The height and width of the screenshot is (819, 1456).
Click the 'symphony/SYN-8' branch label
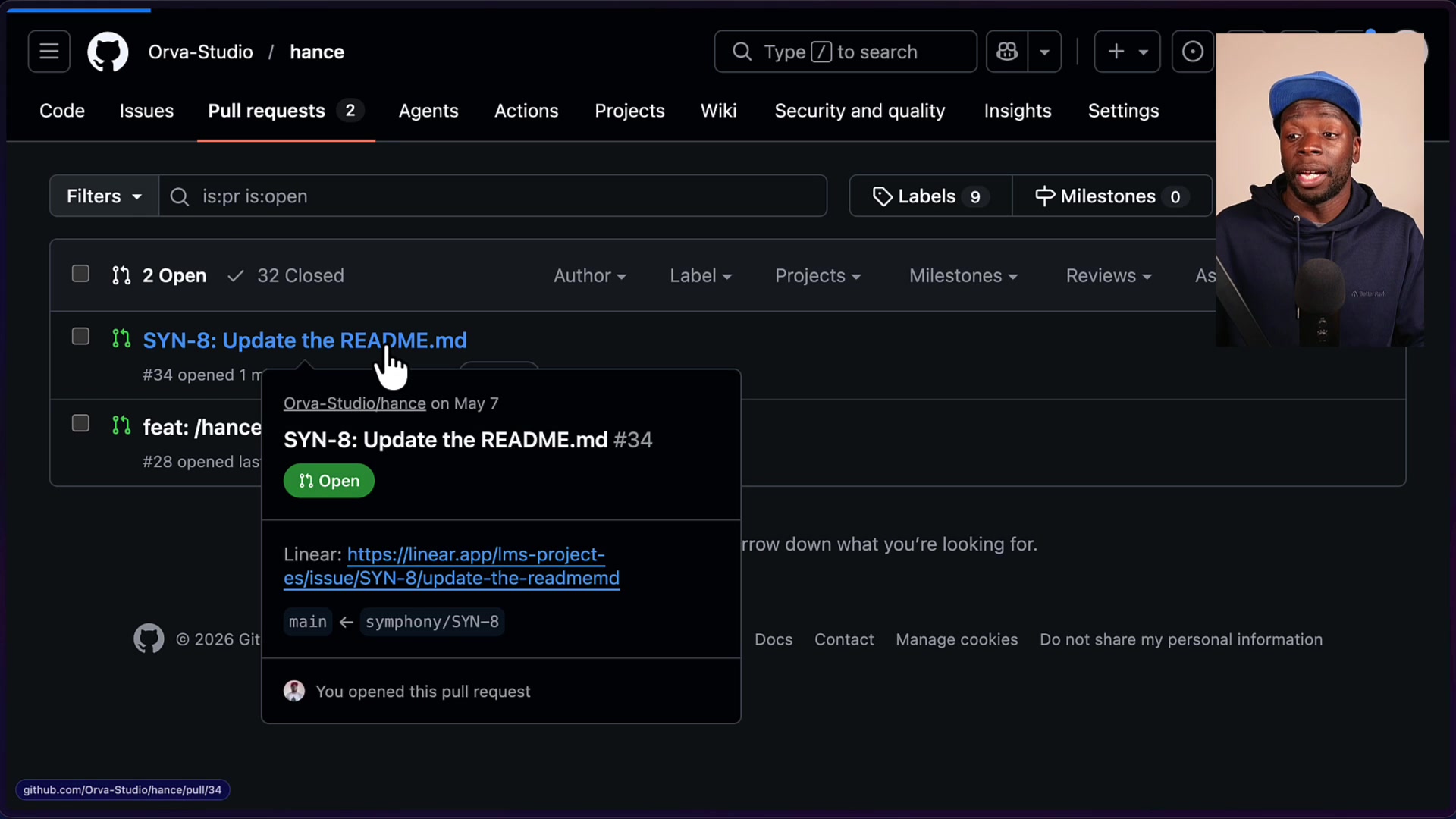click(432, 622)
